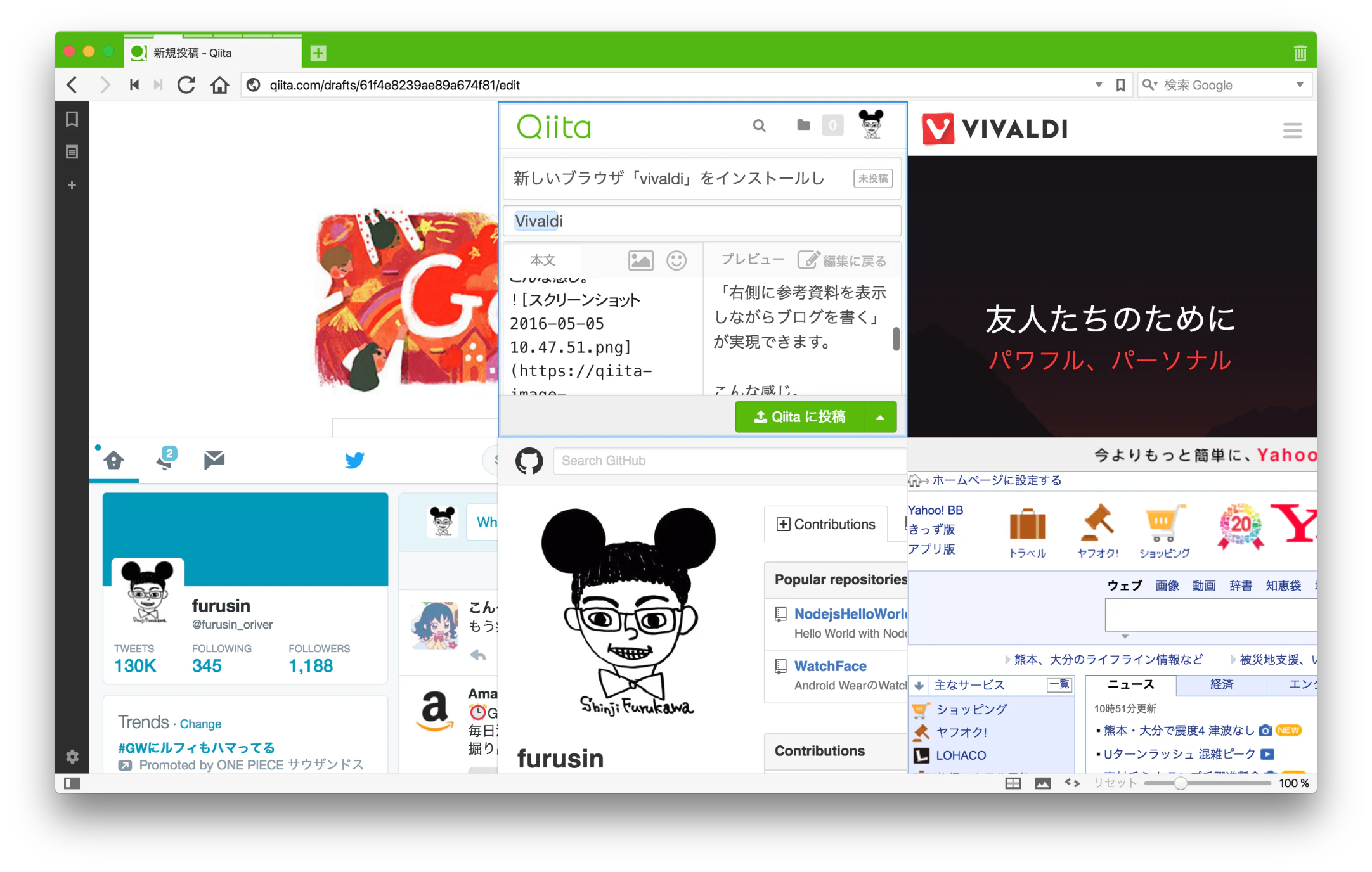Viewport: 1372px width, 872px height.
Task: Click the rewind navigation button
Action: (x=134, y=85)
